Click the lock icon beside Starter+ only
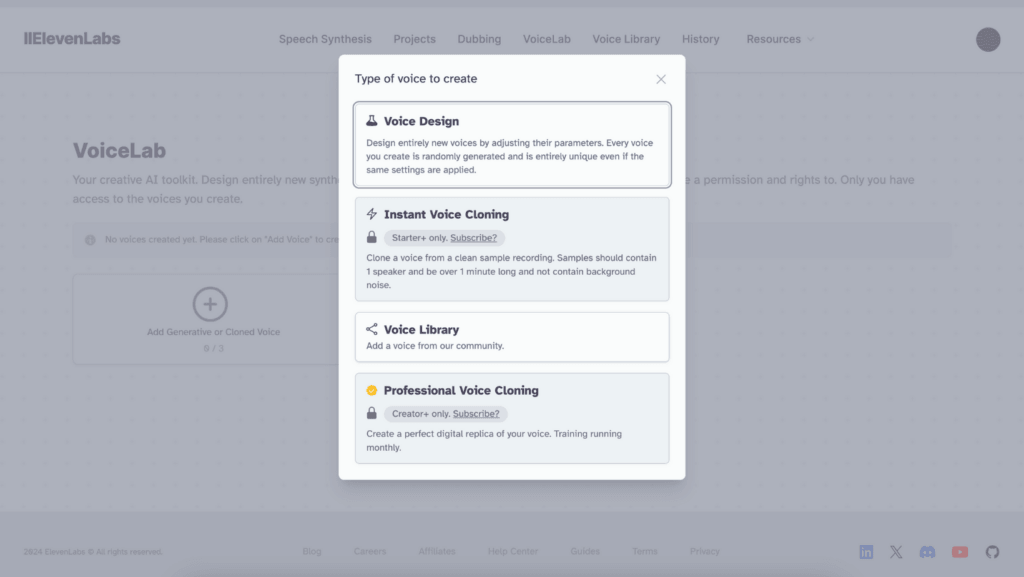Image resolution: width=1024 pixels, height=577 pixels. coord(372,238)
